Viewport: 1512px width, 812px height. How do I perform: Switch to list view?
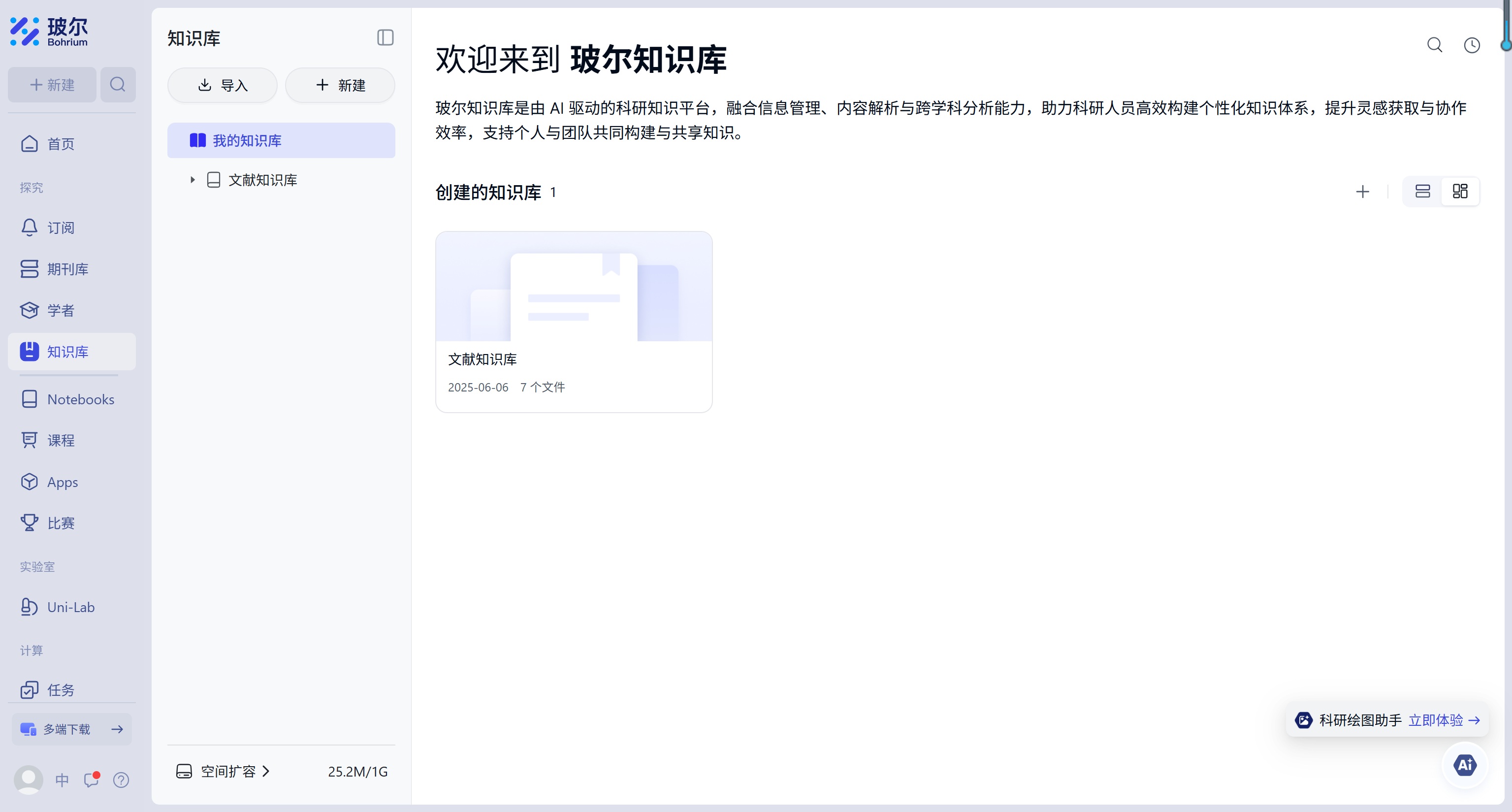(1422, 192)
